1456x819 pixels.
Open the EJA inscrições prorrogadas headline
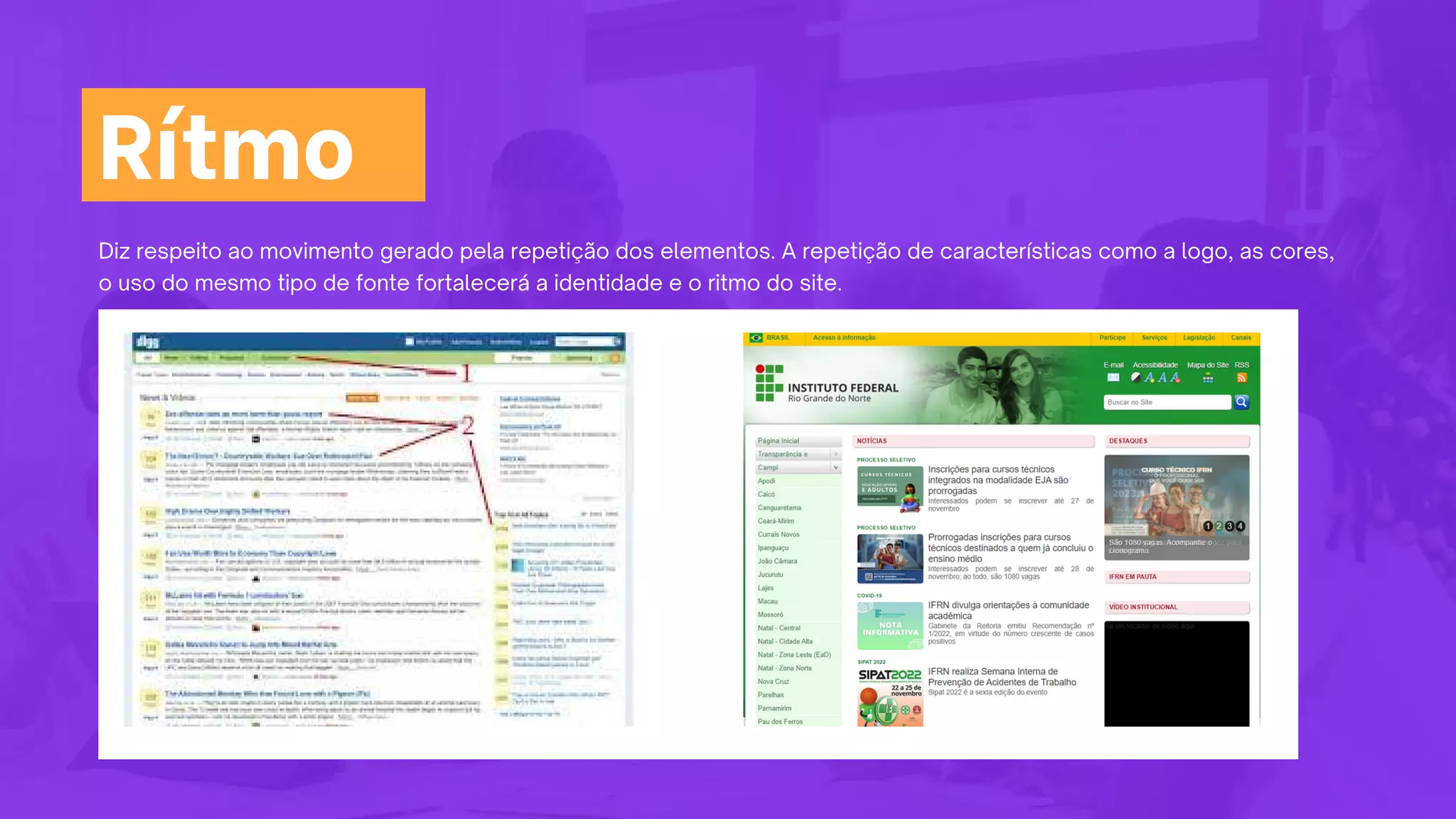[997, 481]
